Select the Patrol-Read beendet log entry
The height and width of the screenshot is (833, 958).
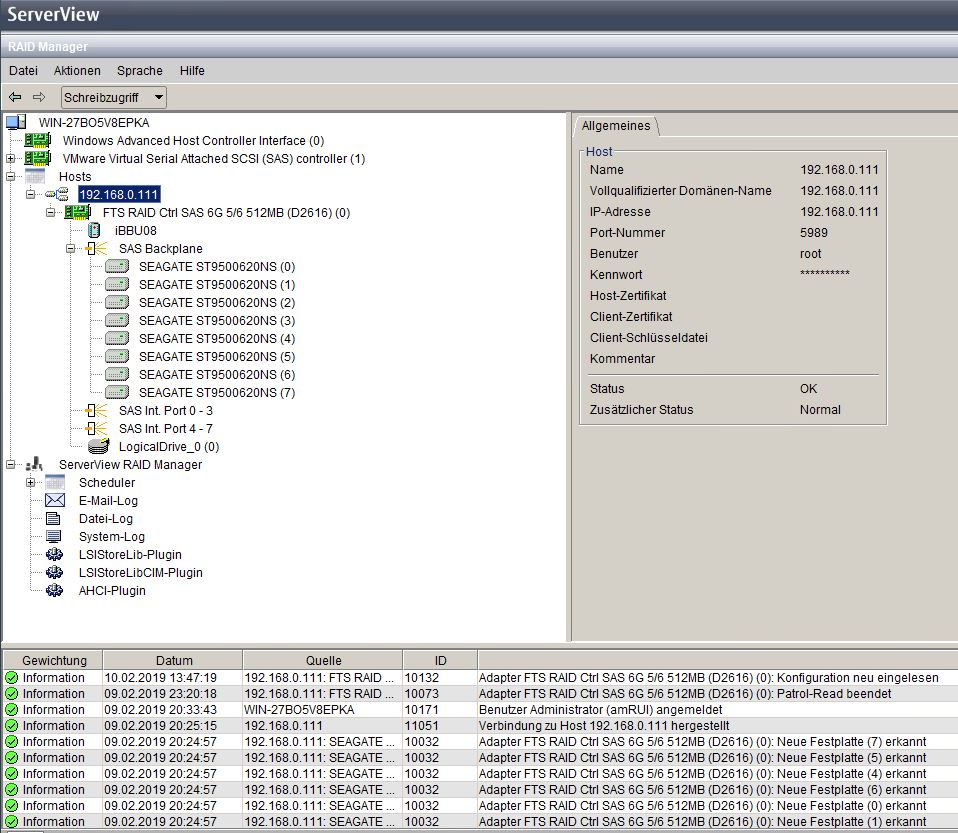(x=685, y=694)
